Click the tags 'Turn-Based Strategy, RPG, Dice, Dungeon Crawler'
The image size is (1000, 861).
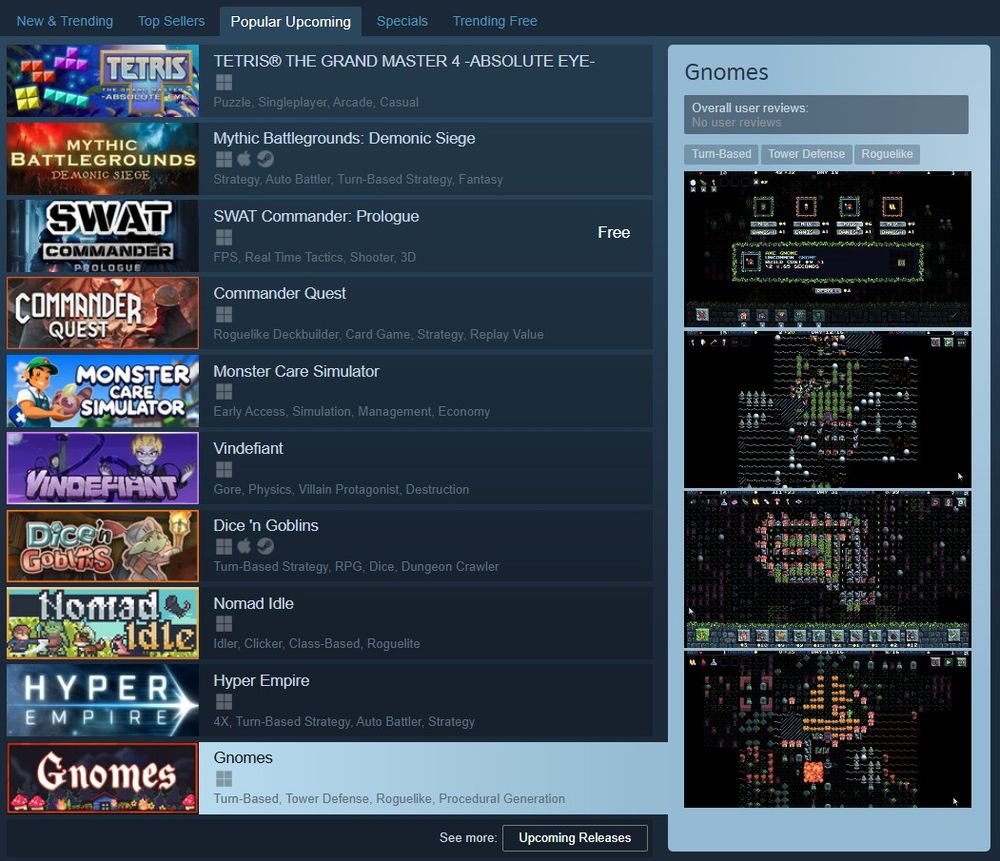(357, 566)
